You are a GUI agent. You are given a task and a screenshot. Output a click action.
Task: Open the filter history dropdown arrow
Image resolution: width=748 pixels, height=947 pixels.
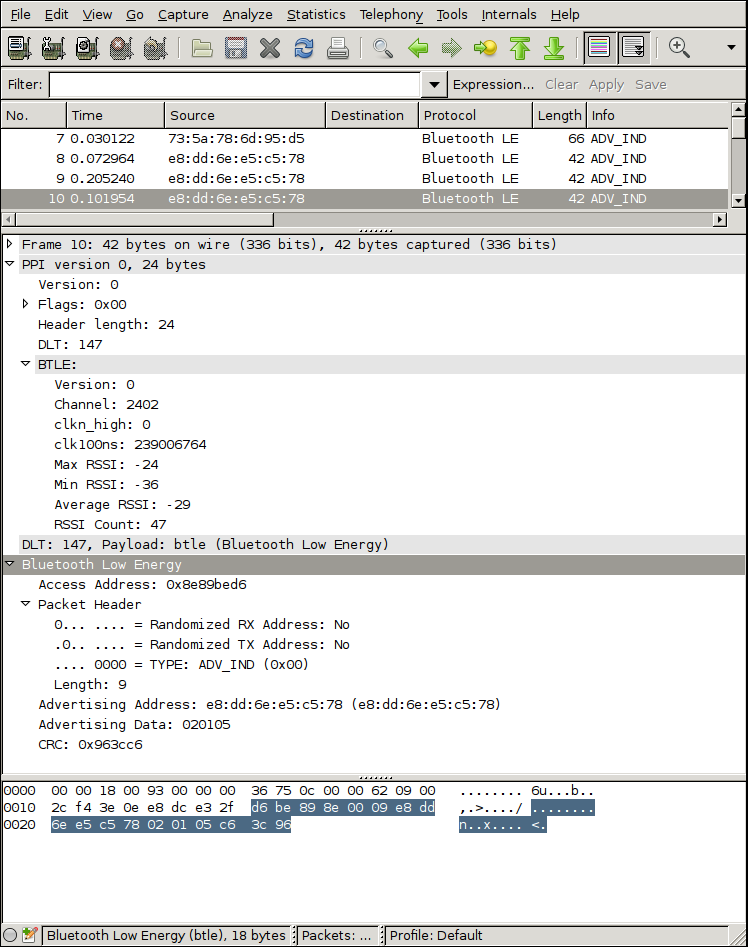pos(434,85)
